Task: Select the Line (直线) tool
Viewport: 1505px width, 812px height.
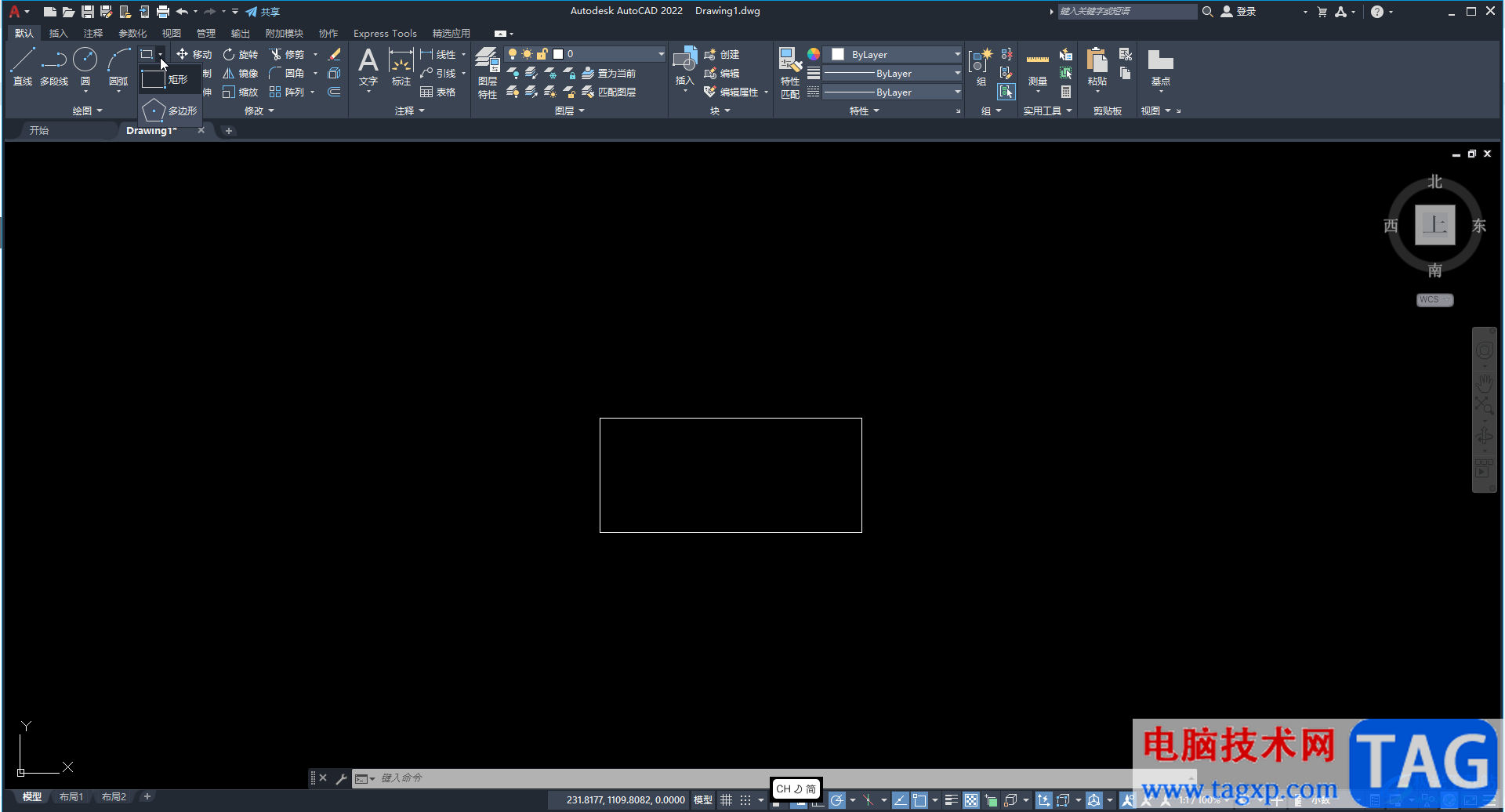Action: click(x=23, y=66)
